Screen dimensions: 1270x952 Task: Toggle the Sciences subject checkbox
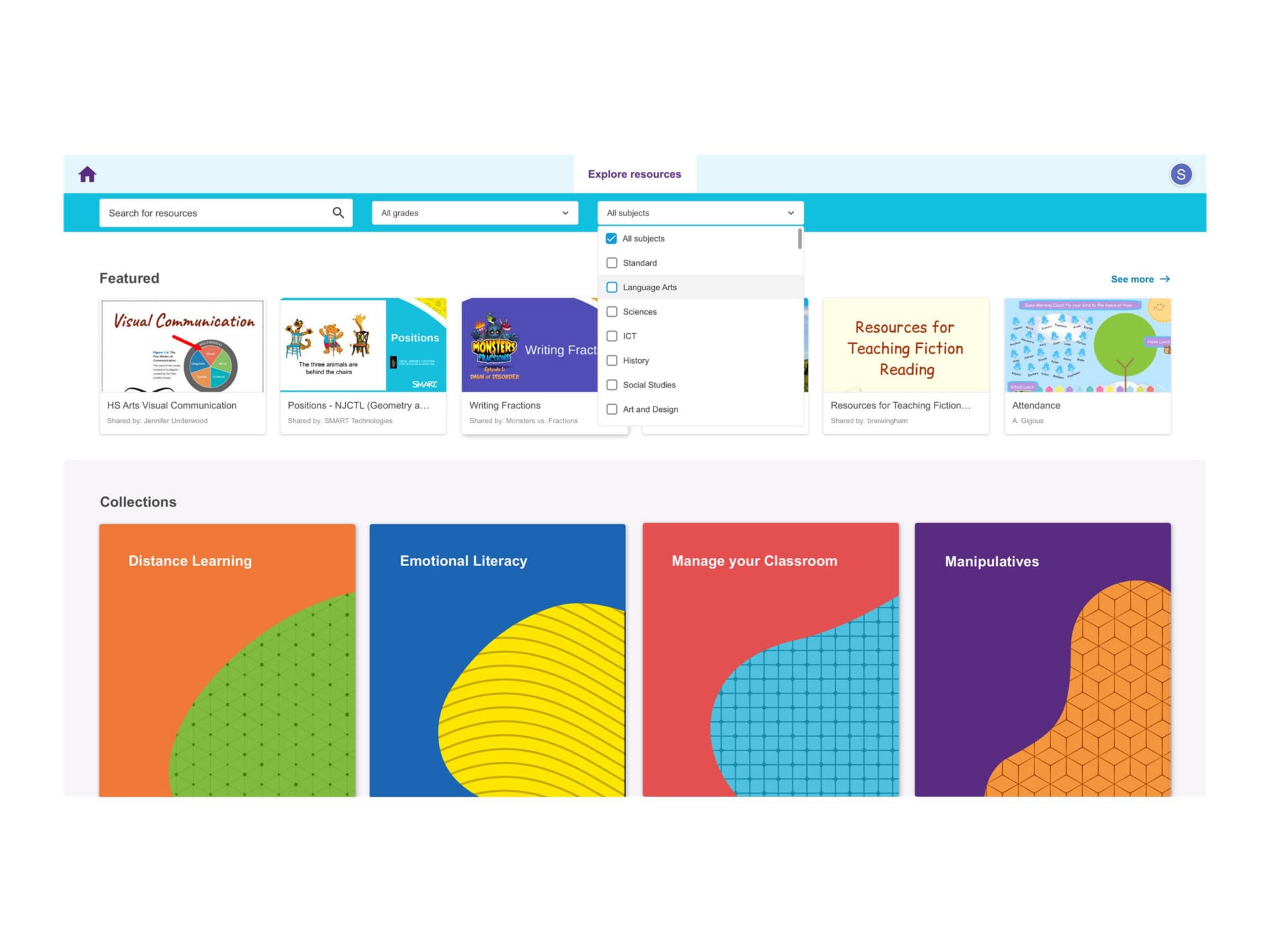pos(611,311)
